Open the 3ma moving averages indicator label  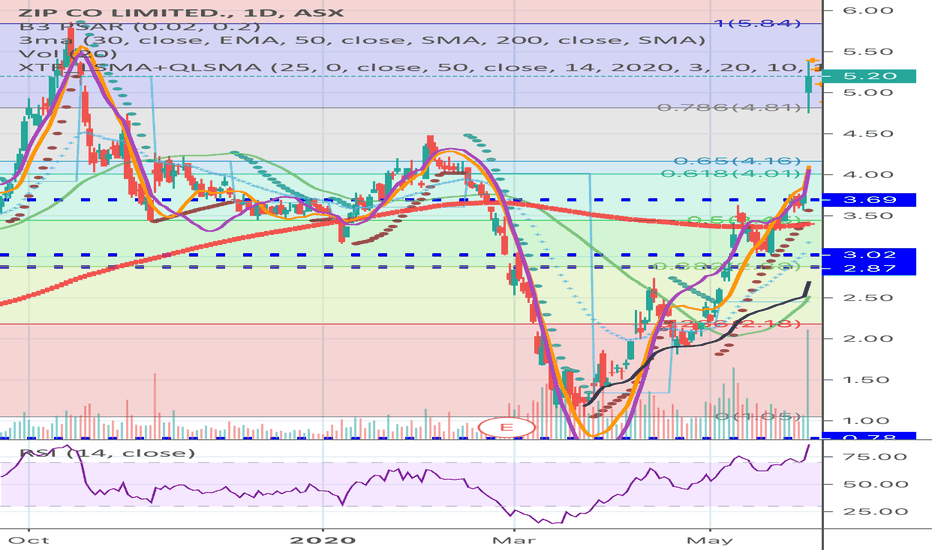tap(362, 40)
